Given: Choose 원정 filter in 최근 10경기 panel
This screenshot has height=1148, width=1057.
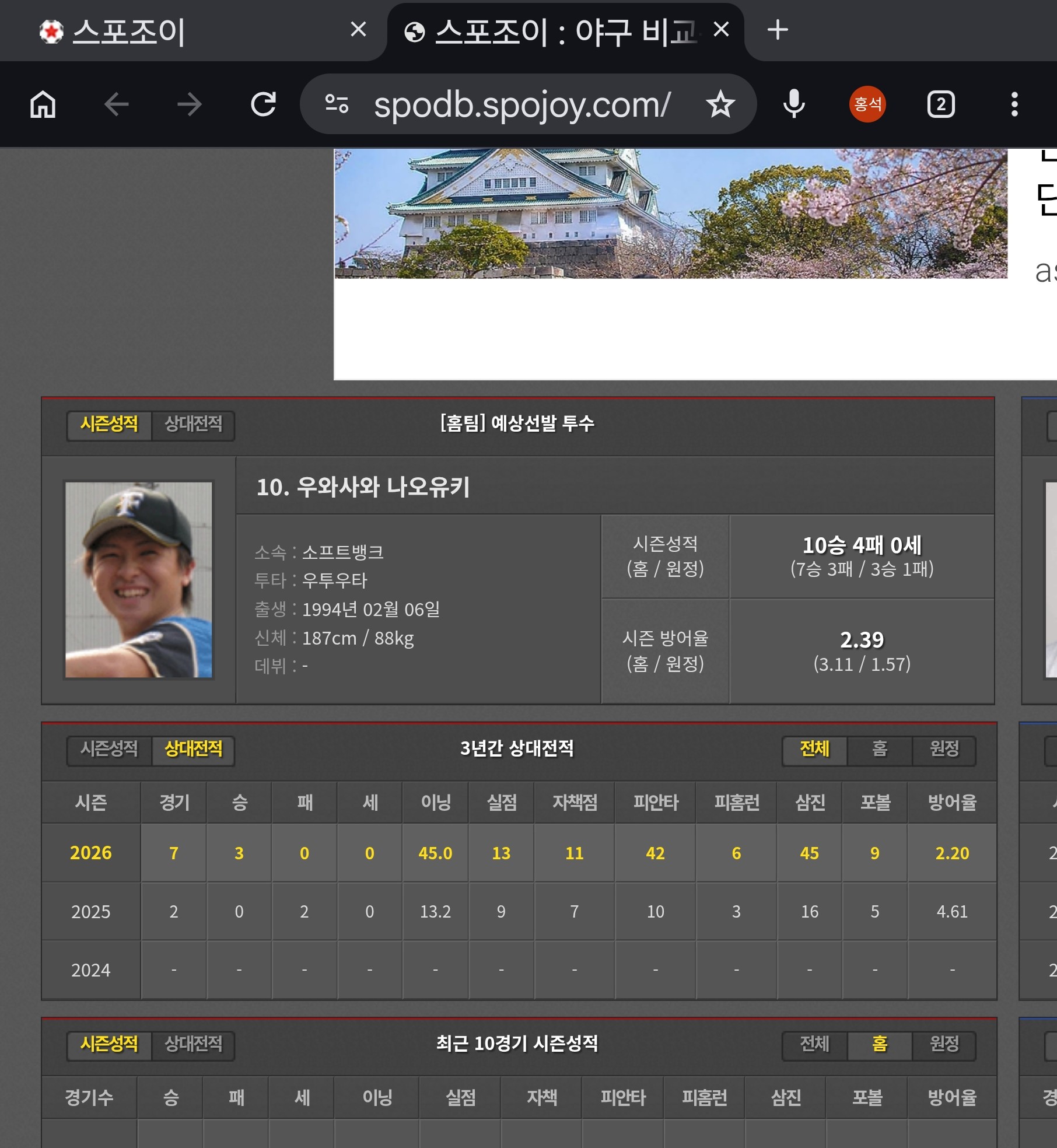Looking at the screenshot, I should [x=944, y=1044].
